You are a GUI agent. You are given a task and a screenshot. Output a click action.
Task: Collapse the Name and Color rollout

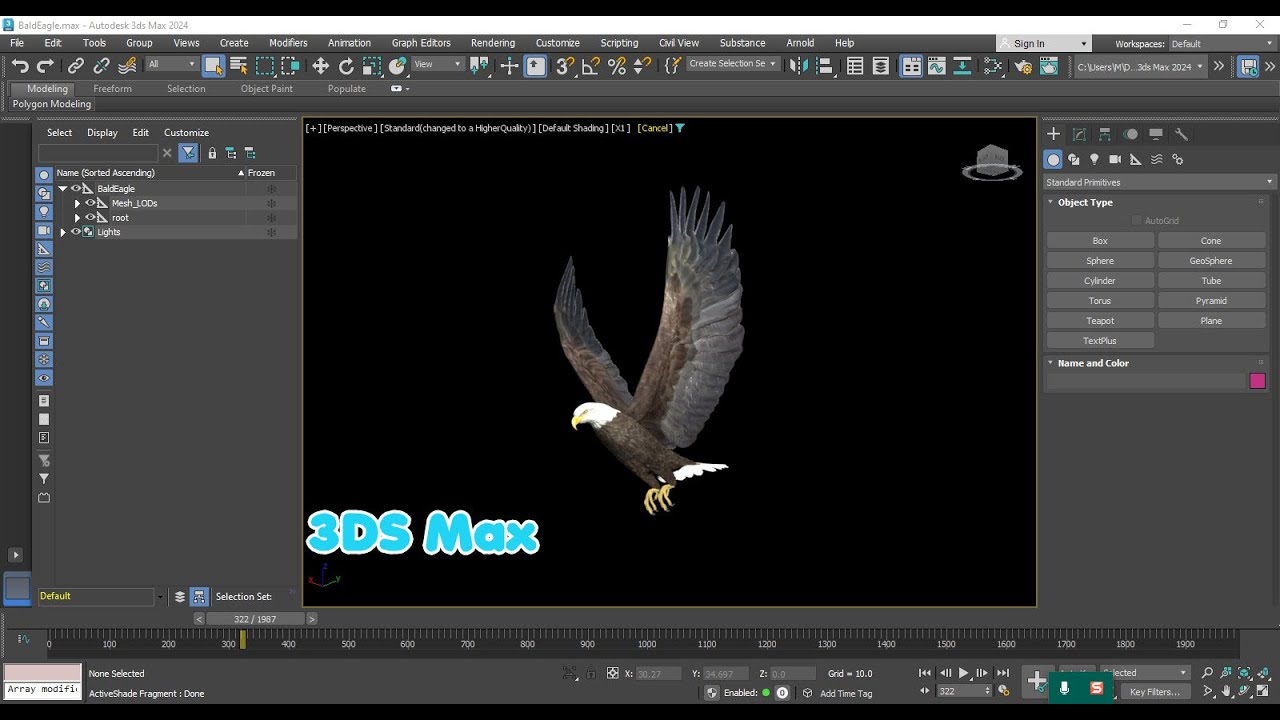(1050, 363)
